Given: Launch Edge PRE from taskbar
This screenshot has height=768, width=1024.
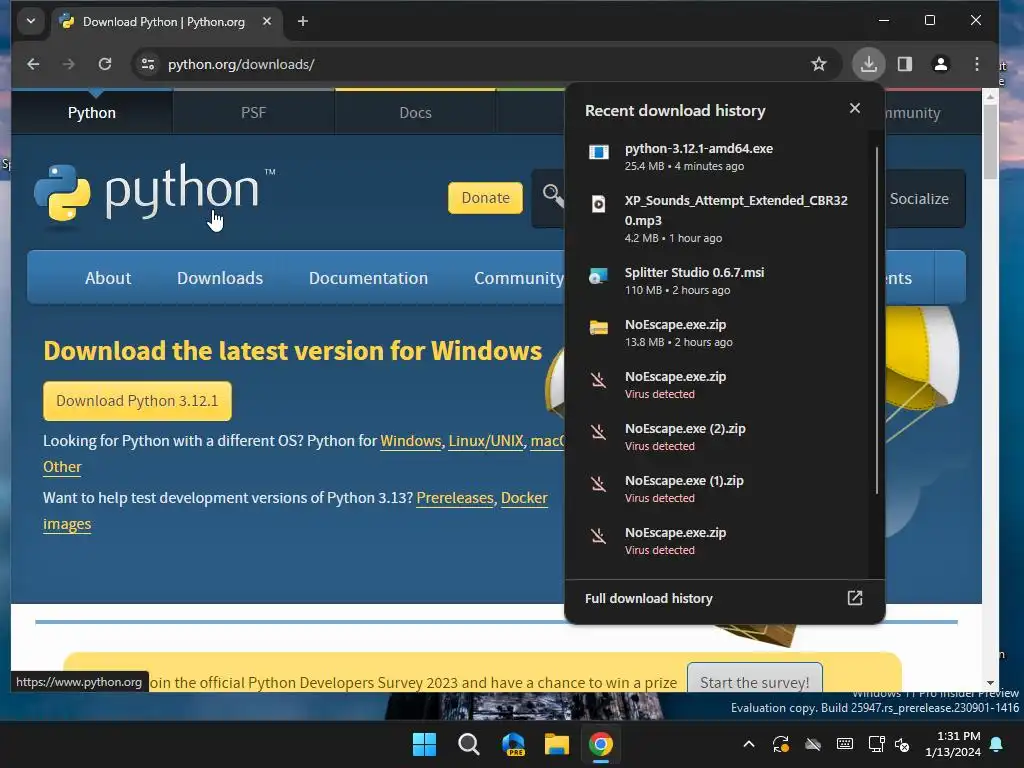Looking at the screenshot, I should point(513,744).
